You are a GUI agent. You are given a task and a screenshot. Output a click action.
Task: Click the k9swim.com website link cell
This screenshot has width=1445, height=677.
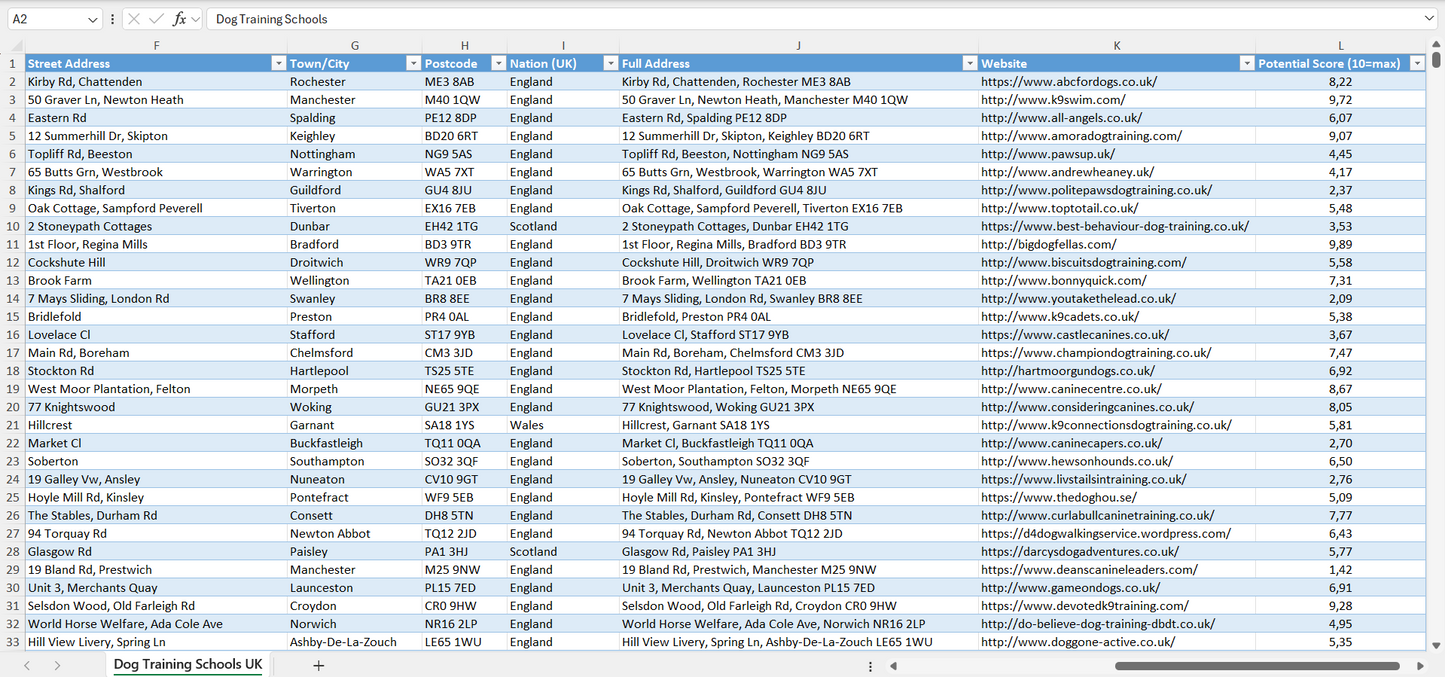(1053, 100)
